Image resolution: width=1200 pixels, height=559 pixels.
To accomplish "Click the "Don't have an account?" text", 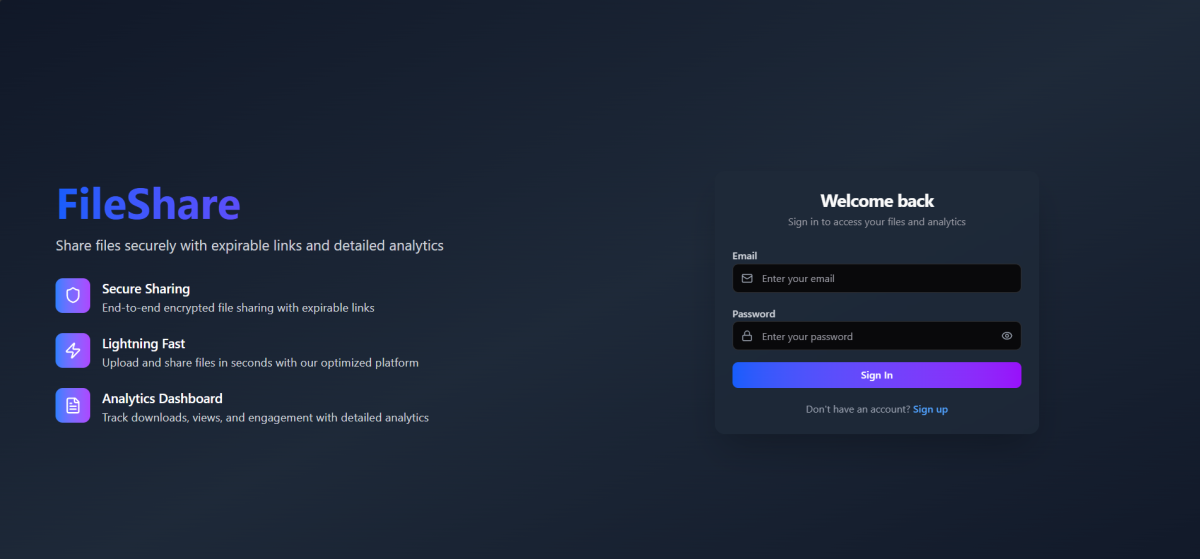I will point(857,410).
